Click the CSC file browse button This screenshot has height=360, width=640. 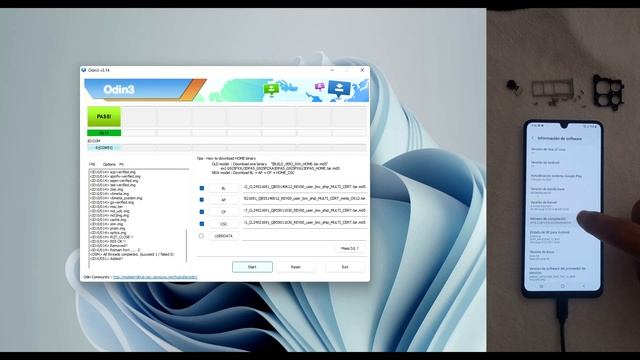223,224
